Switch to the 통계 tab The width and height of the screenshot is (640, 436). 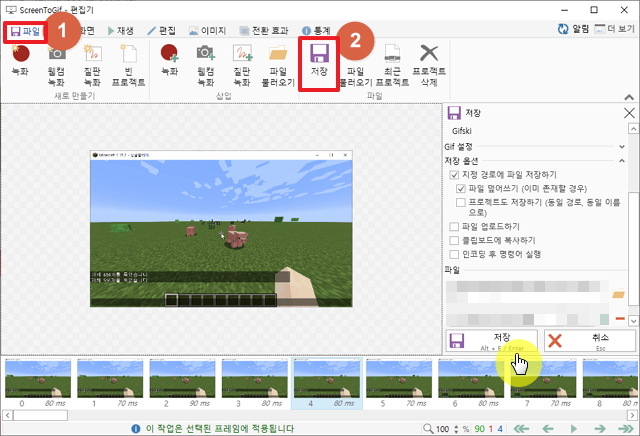(x=316, y=31)
